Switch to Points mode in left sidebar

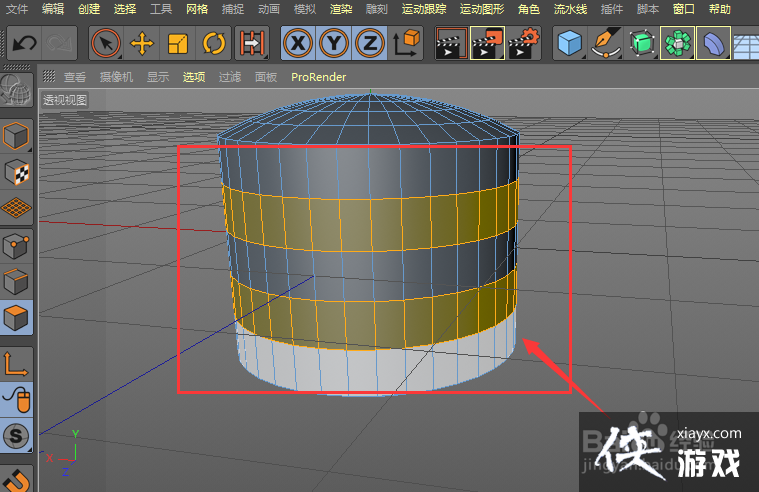point(16,246)
